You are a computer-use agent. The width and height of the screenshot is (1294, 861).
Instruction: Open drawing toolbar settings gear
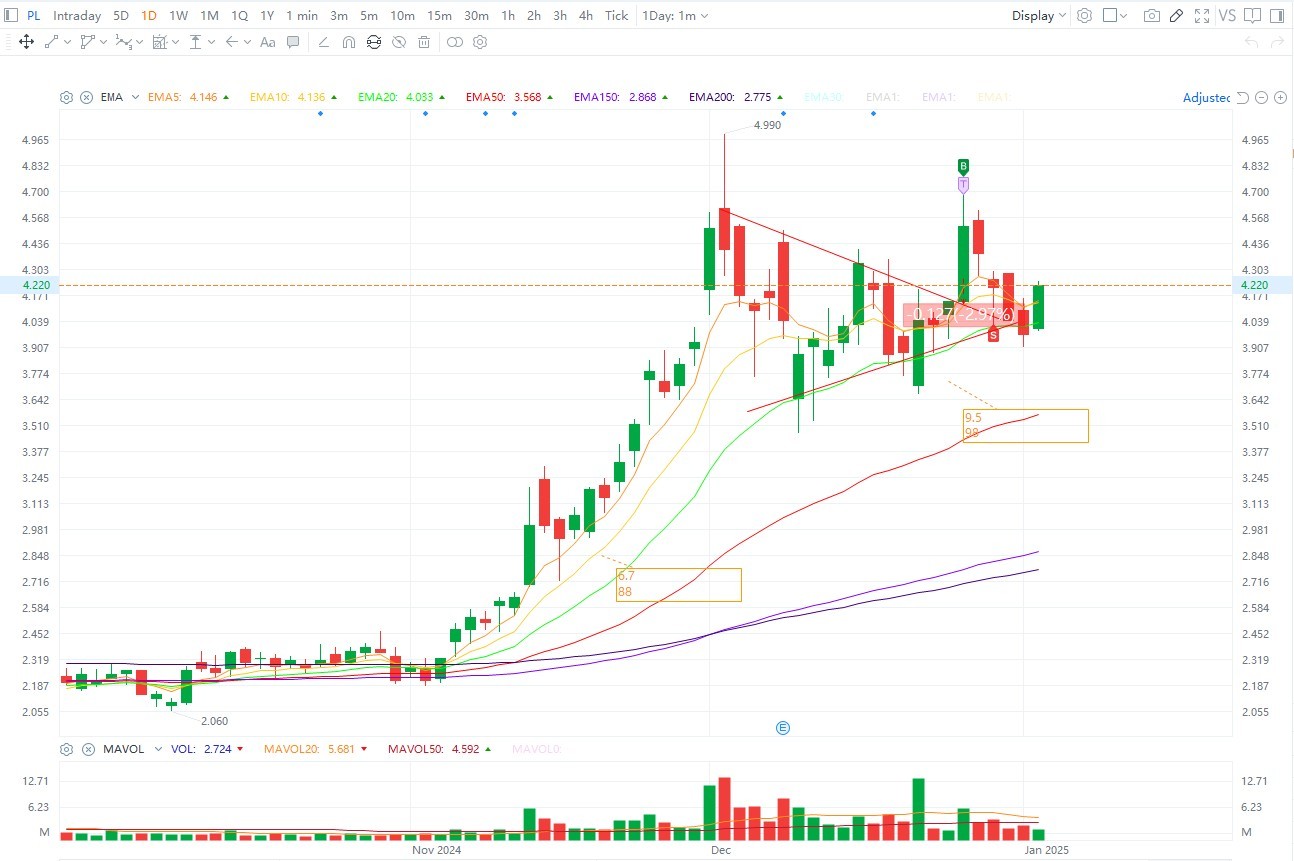click(x=480, y=42)
